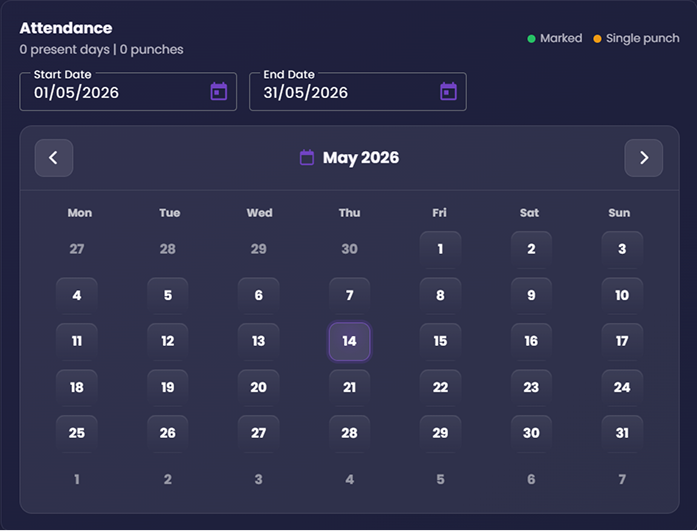Image resolution: width=698 pixels, height=531 pixels.
Task: Select May 26 in the calendar
Action: [x=167, y=434]
